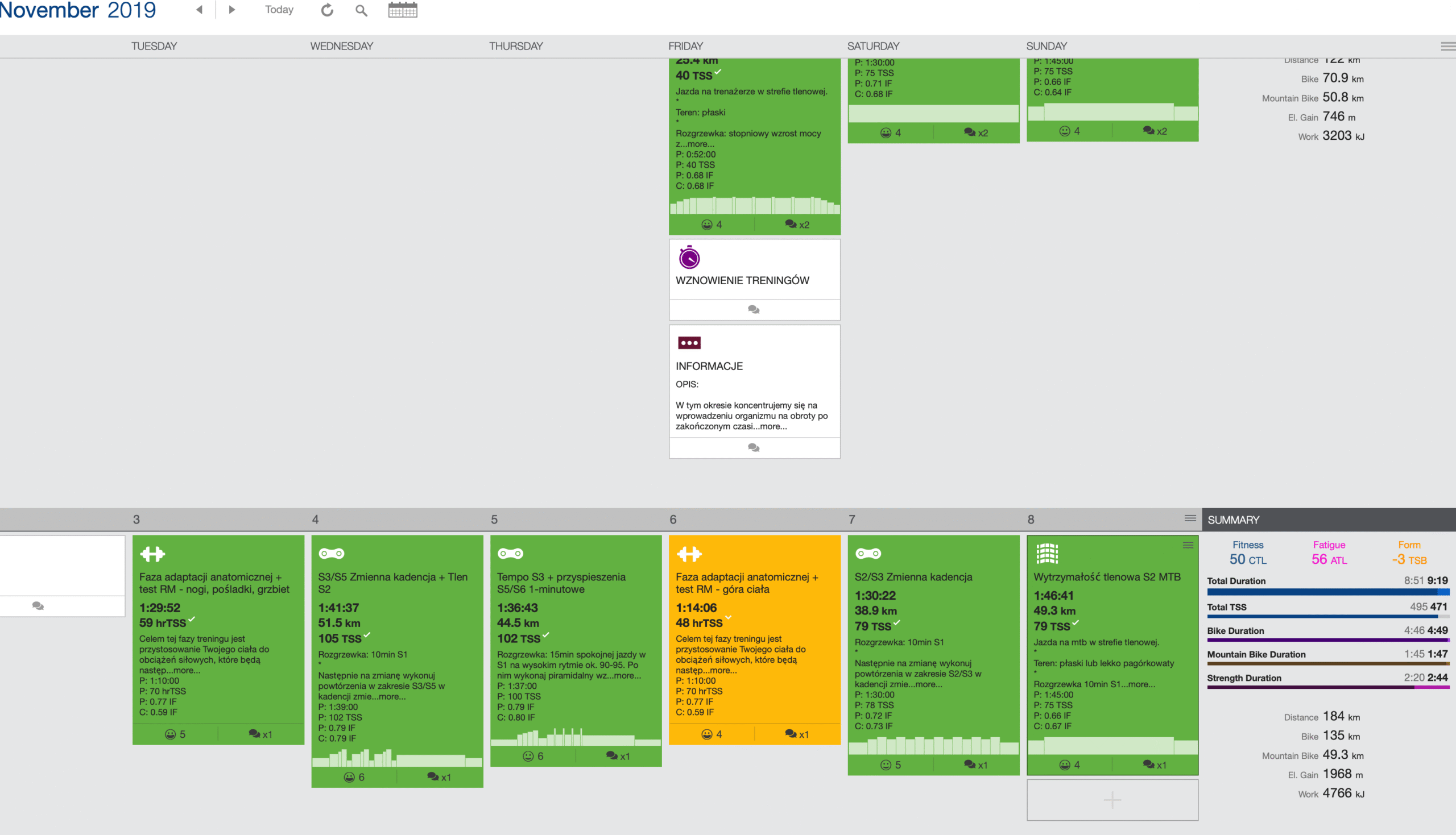Click the mountain bike tire icon on day 8
The width and height of the screenshot is (1456, 835).
(x=1047, y=554)
